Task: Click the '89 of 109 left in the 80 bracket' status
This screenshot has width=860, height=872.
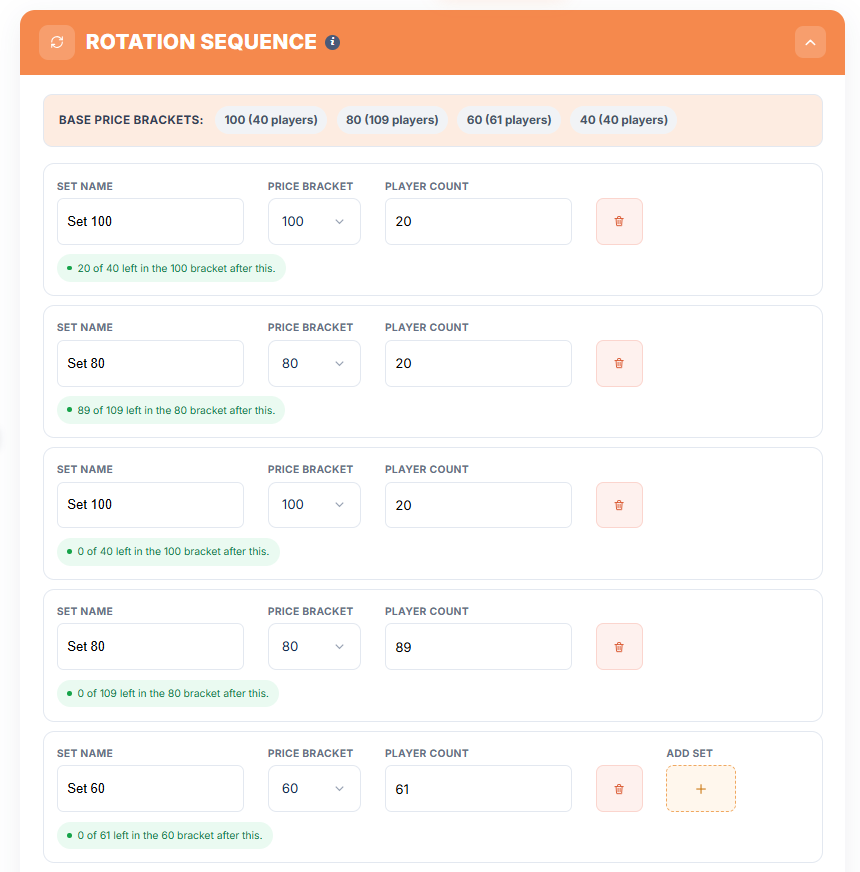Action: [x=171, y=410]
